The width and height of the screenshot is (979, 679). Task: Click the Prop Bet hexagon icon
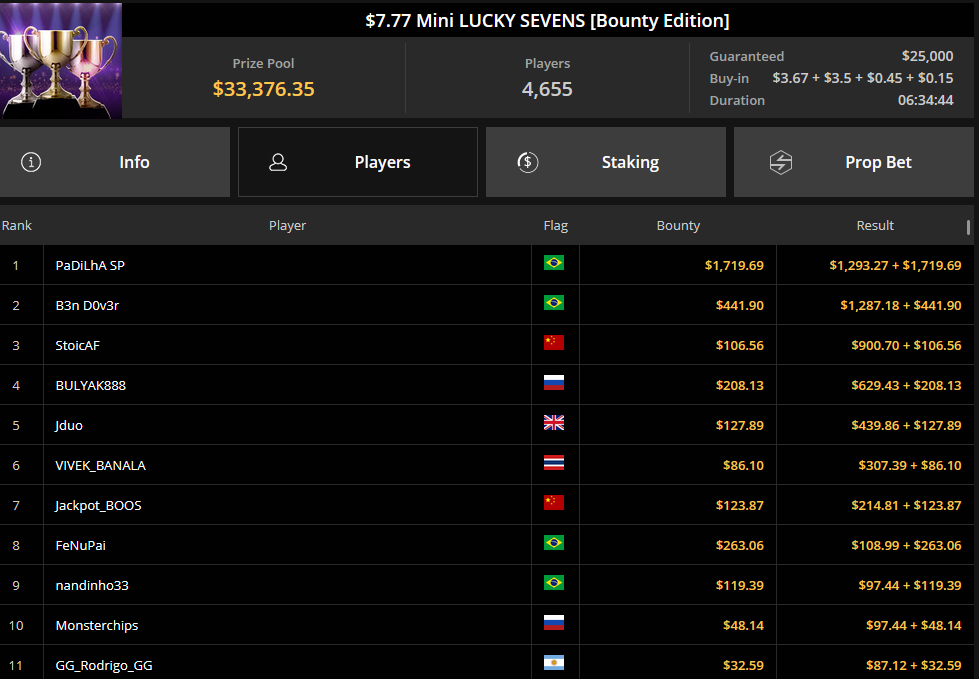[x=780, y=162]
